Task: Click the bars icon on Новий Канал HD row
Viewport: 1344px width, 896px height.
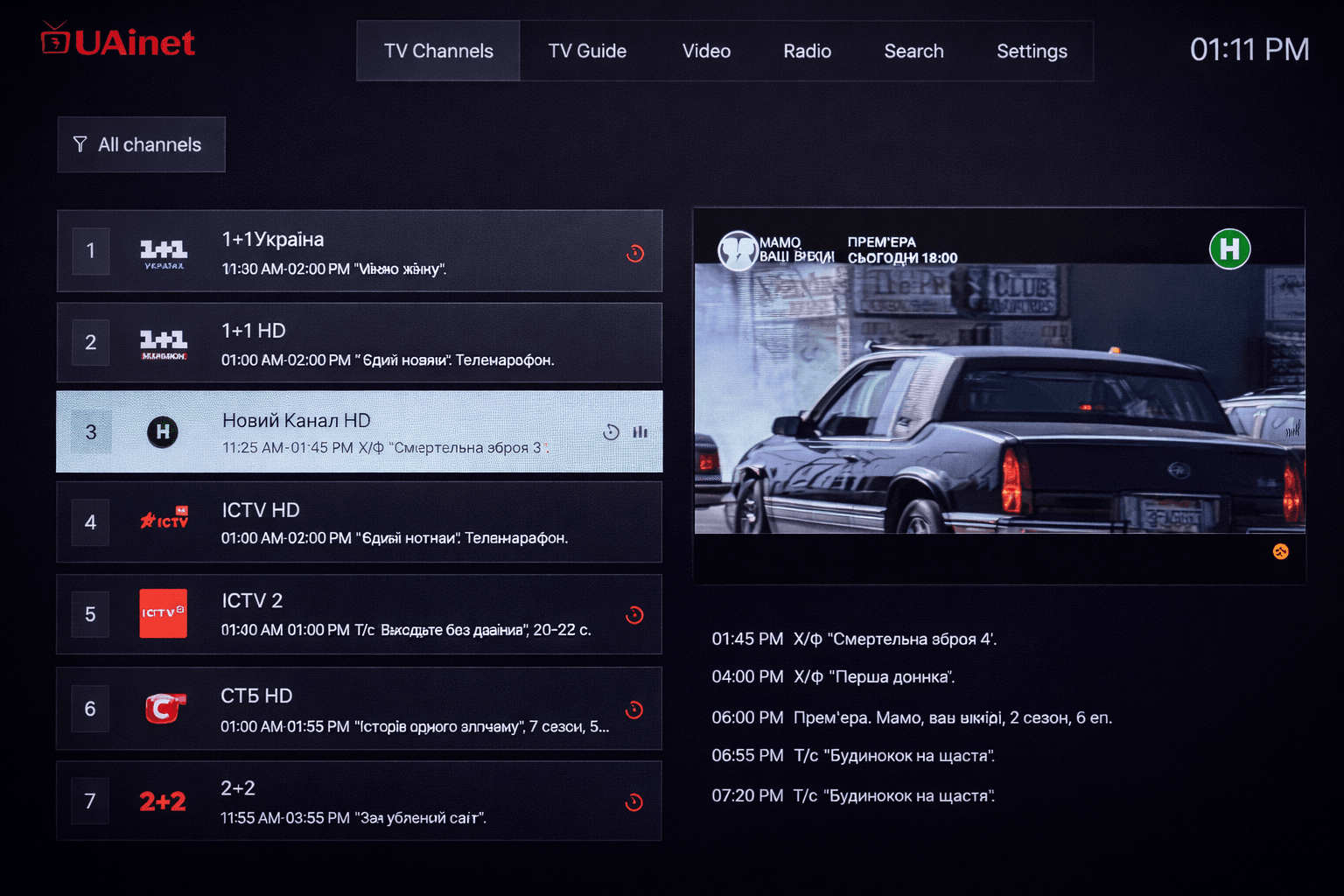Action: (x=640, y=432)
